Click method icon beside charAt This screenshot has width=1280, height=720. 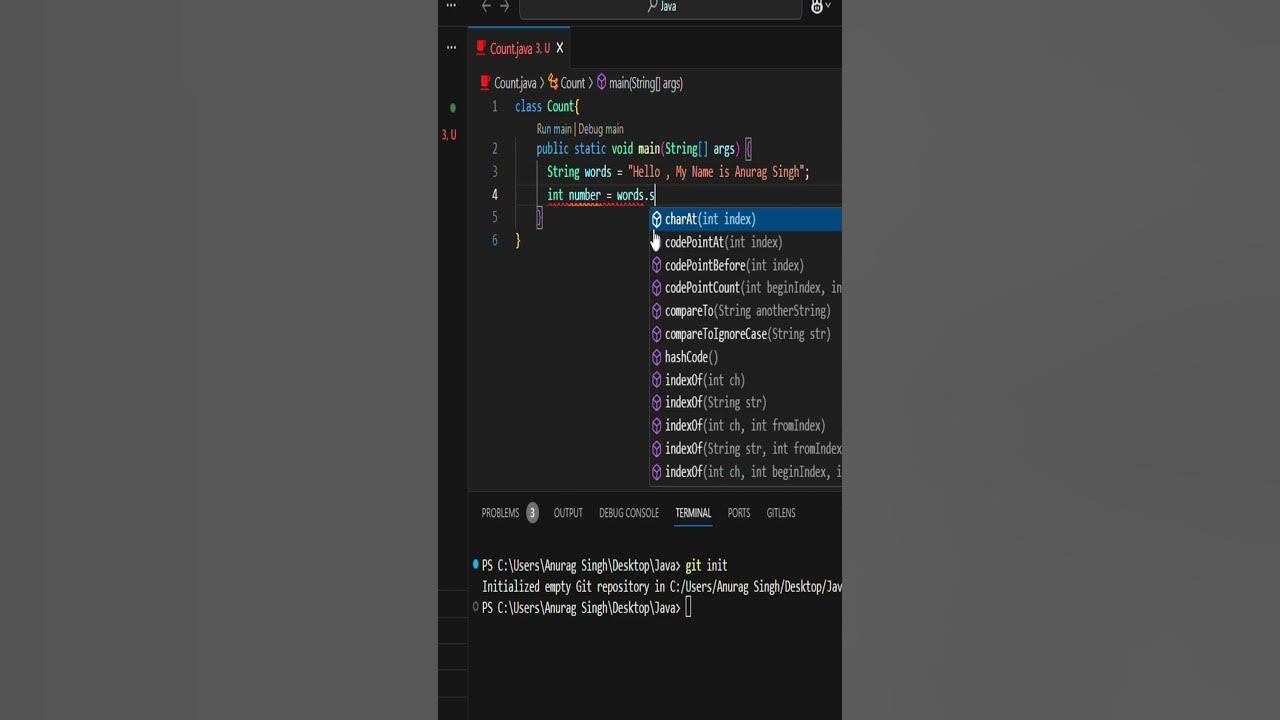(657, 219)
